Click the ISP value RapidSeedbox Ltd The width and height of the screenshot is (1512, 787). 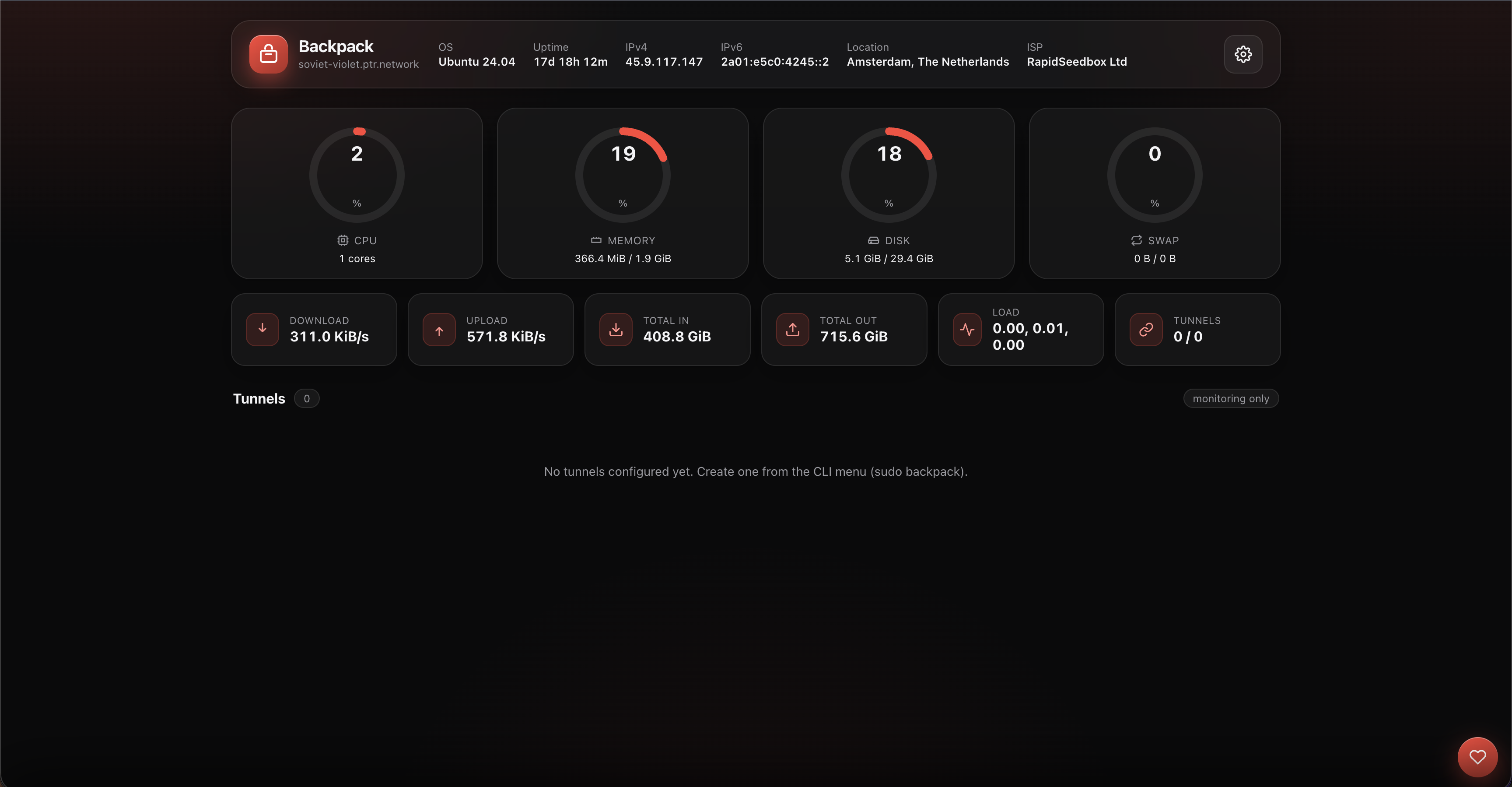(1077, 62)
